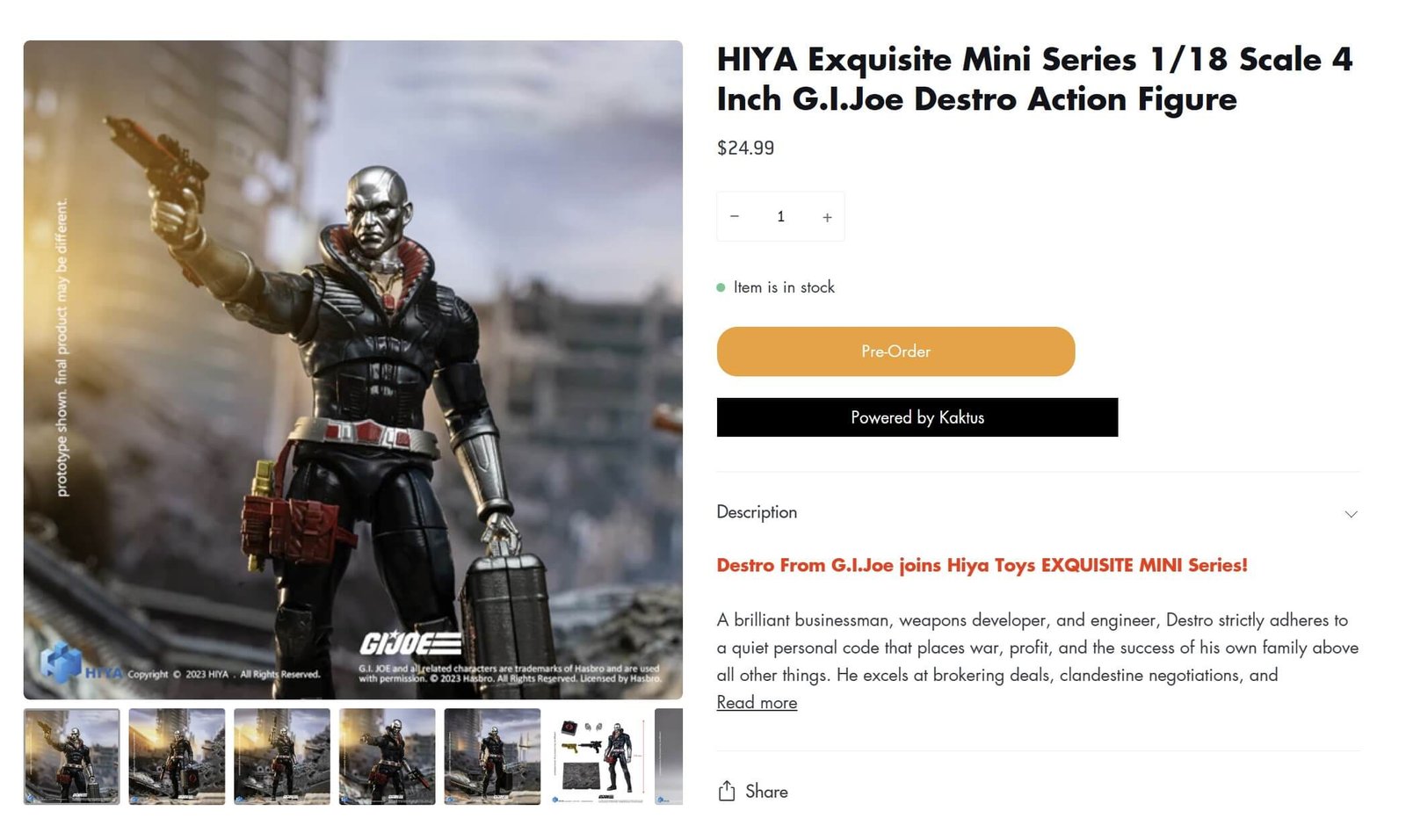Select the partially visible last thumbnail
This screenshot has height=840, width=1406.
click(669, 757)
